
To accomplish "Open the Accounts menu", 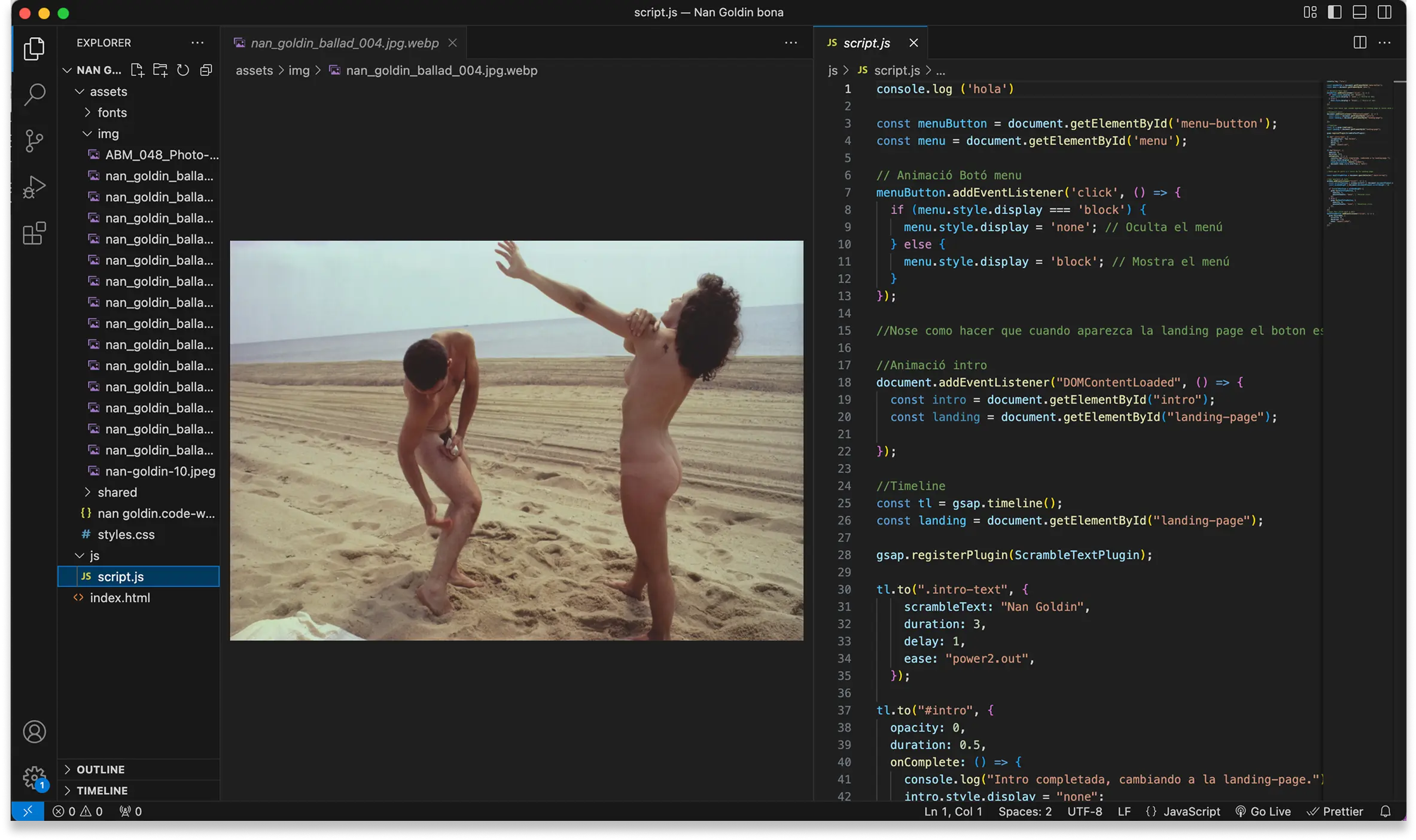I will point(34,732).
